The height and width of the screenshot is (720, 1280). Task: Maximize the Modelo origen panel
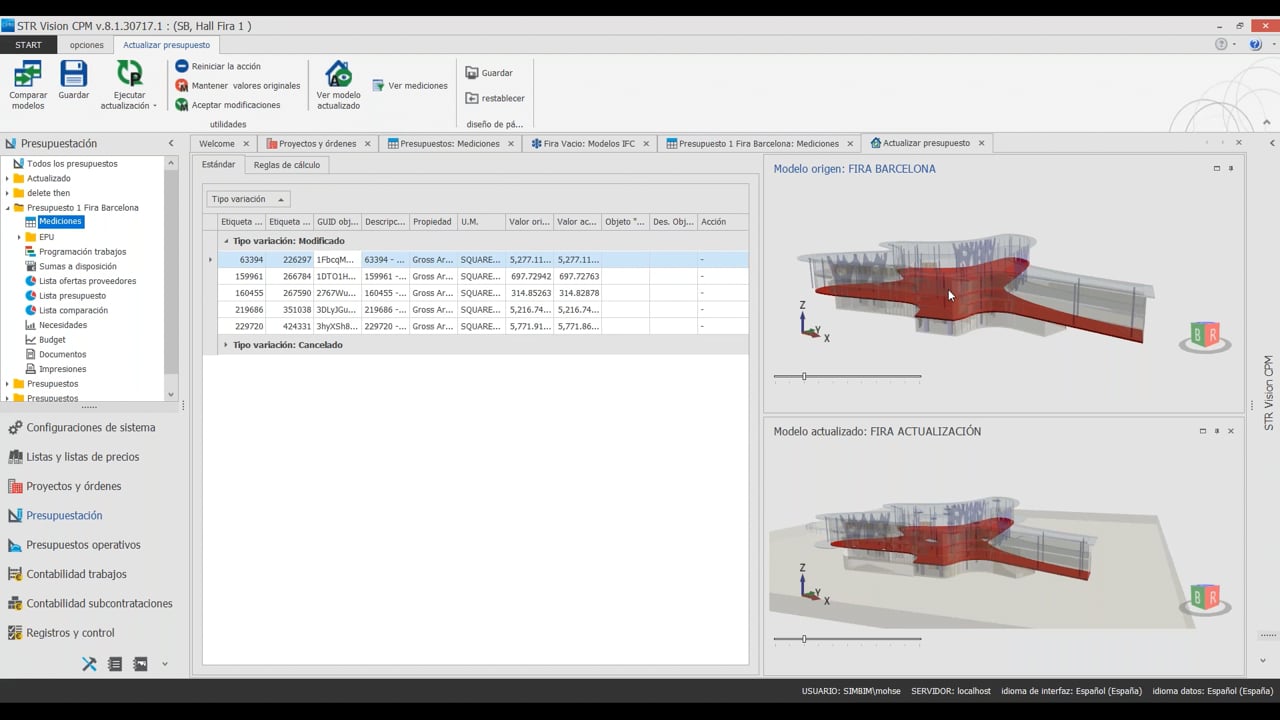[1217, 169]
